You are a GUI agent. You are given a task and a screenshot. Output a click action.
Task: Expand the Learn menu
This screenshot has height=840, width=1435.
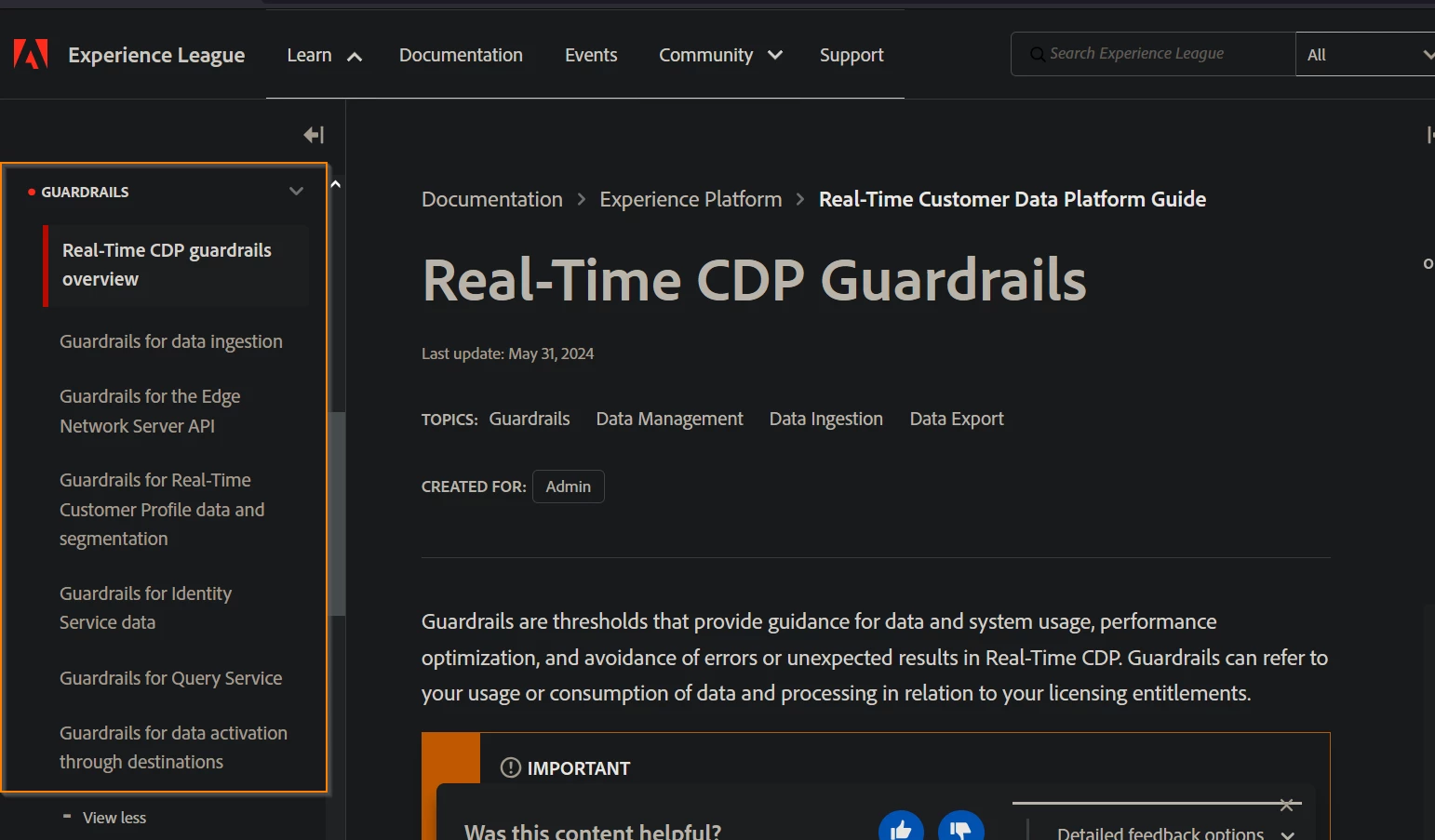click(x=324, y=56)
